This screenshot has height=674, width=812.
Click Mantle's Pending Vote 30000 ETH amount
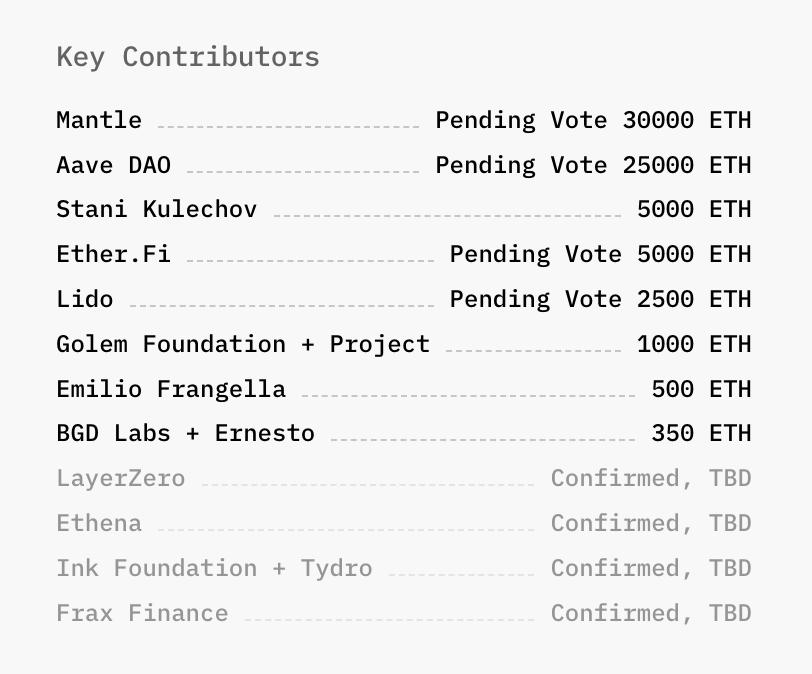click(593, 120)
